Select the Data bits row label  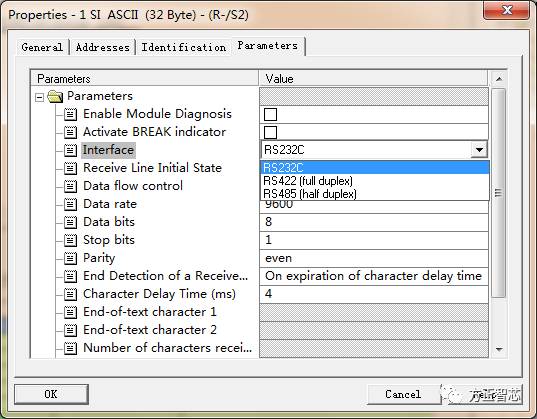coord(109,222)
